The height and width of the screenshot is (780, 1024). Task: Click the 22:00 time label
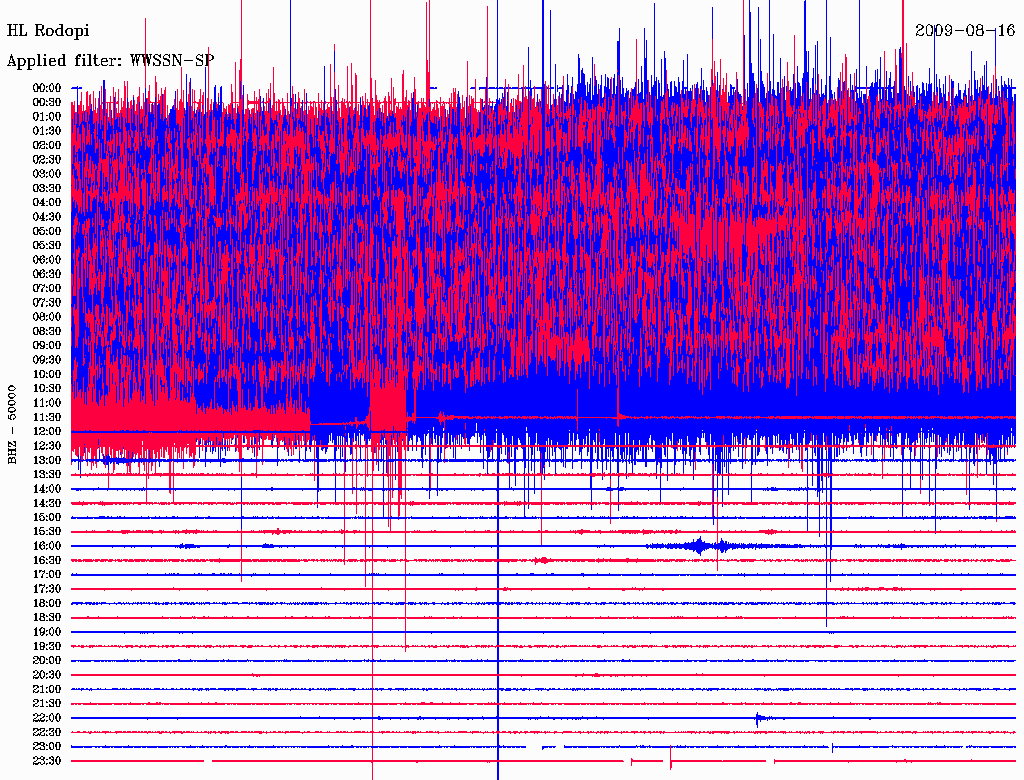(x=47, y=718)
